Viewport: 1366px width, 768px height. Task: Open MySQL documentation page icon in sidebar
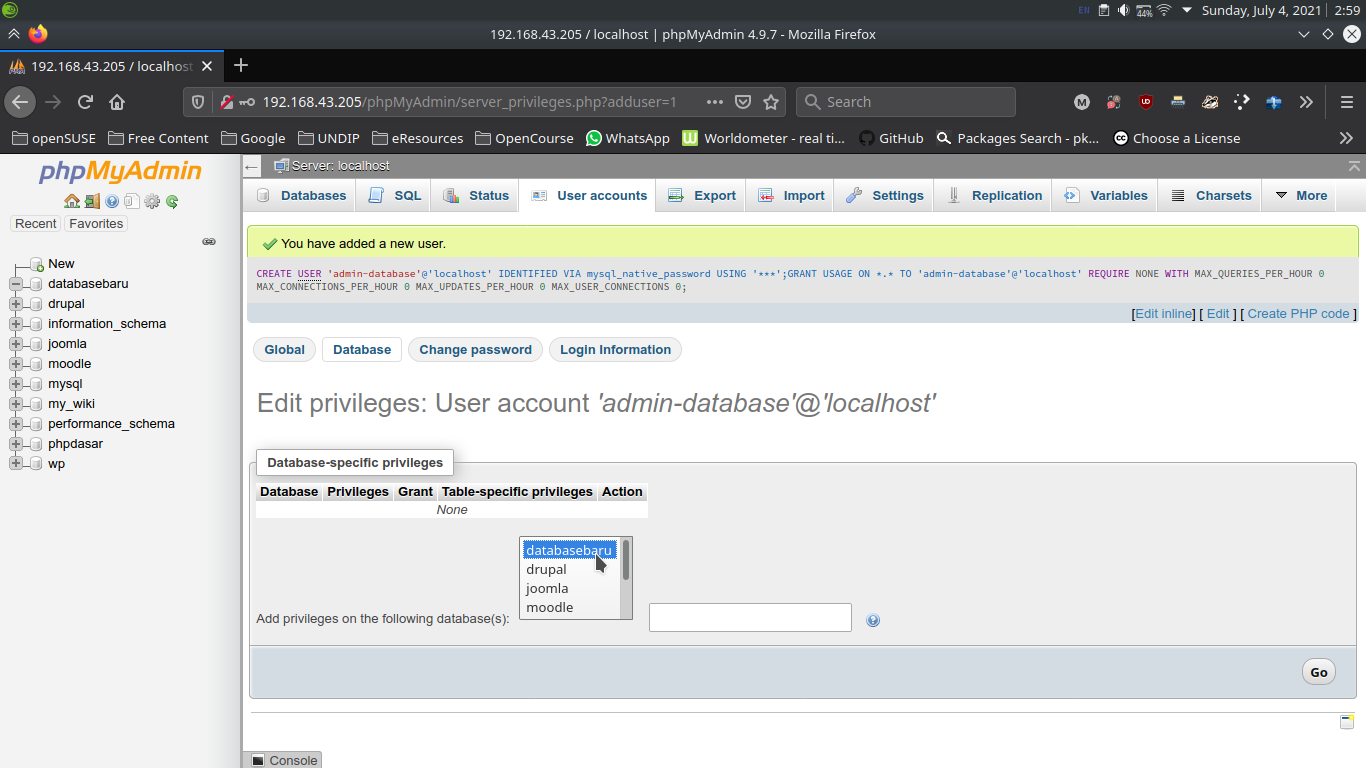132,201
